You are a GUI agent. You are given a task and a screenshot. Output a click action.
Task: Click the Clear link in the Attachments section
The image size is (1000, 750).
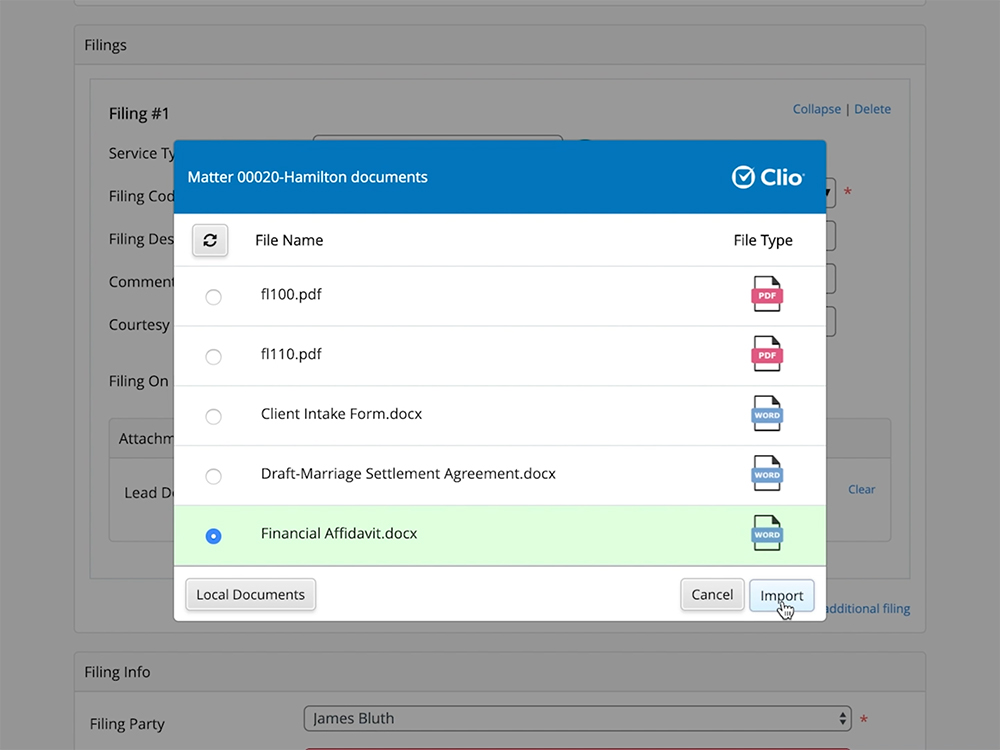coord(861,489)
